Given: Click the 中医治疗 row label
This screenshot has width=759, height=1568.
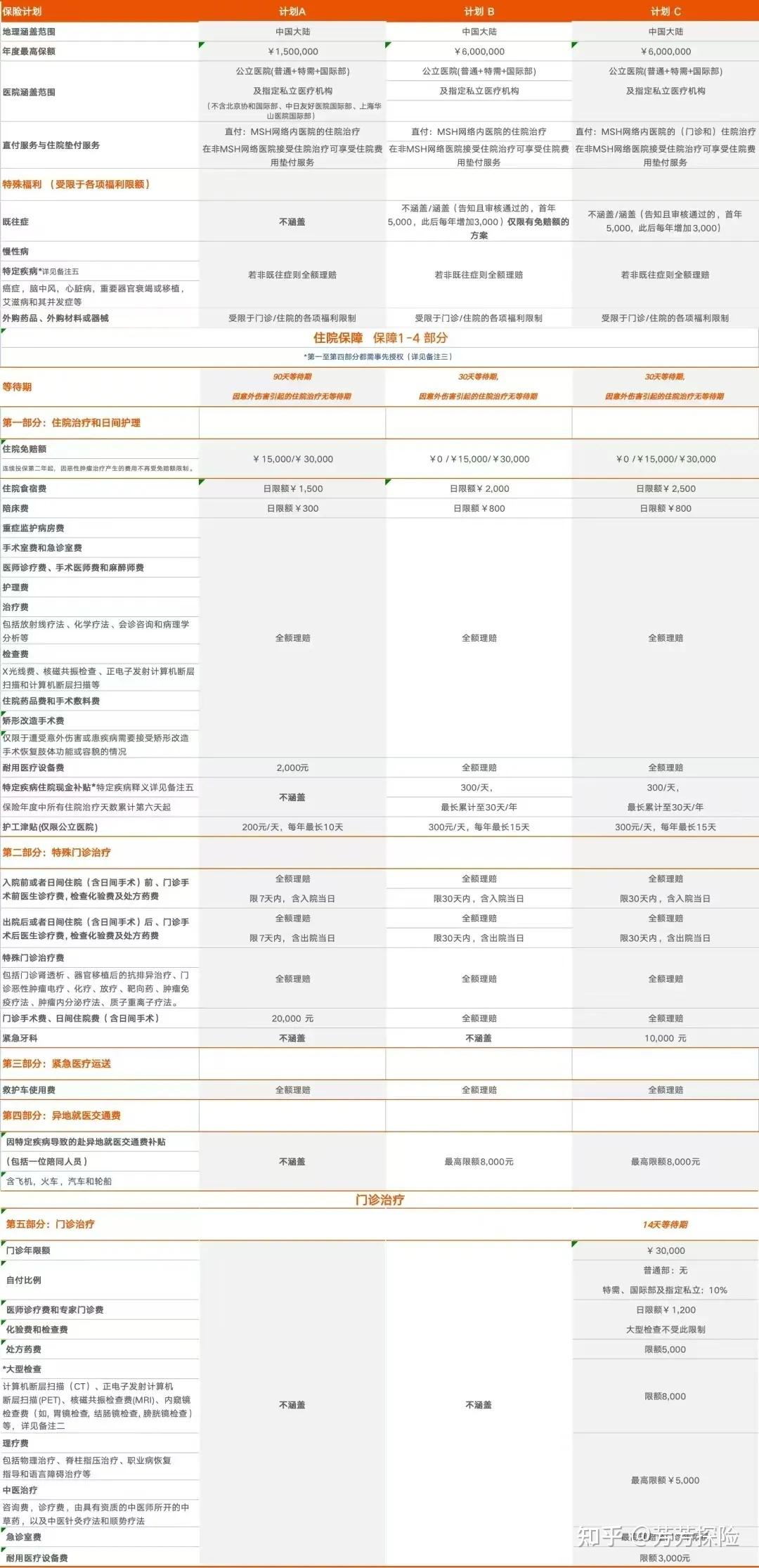Looking at the screenshot, I should [x=20, y=1490].
